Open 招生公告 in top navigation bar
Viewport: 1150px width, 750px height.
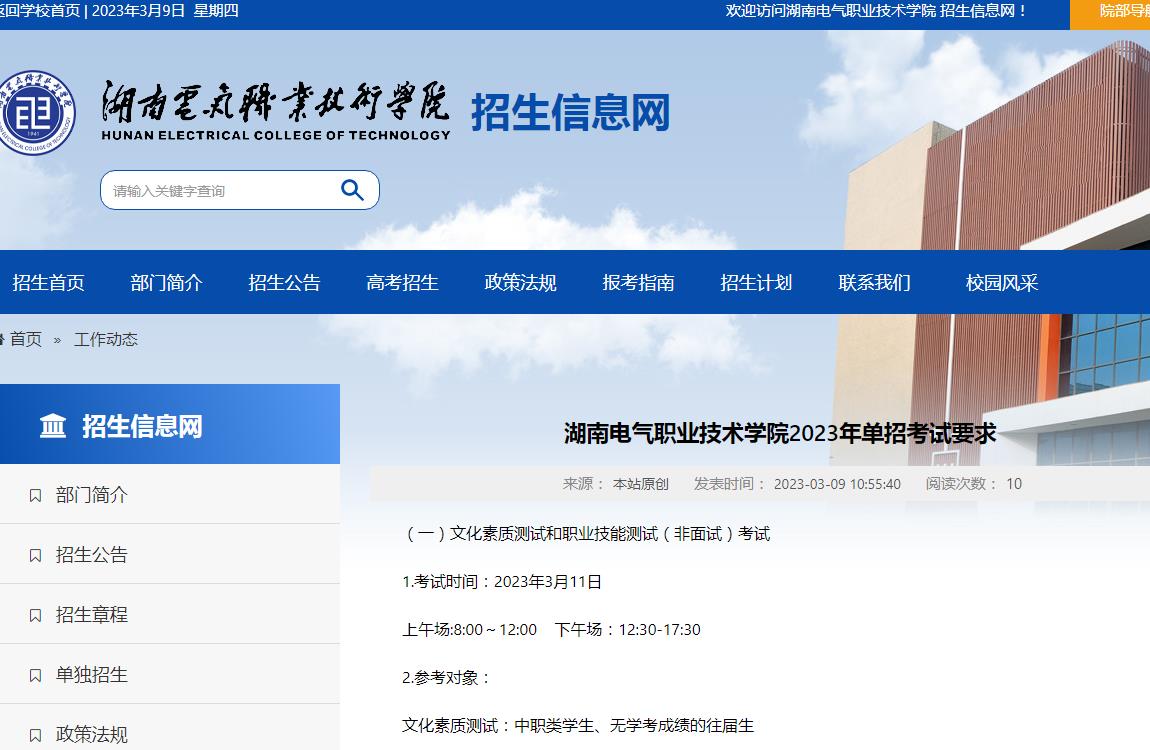(285, 283)
